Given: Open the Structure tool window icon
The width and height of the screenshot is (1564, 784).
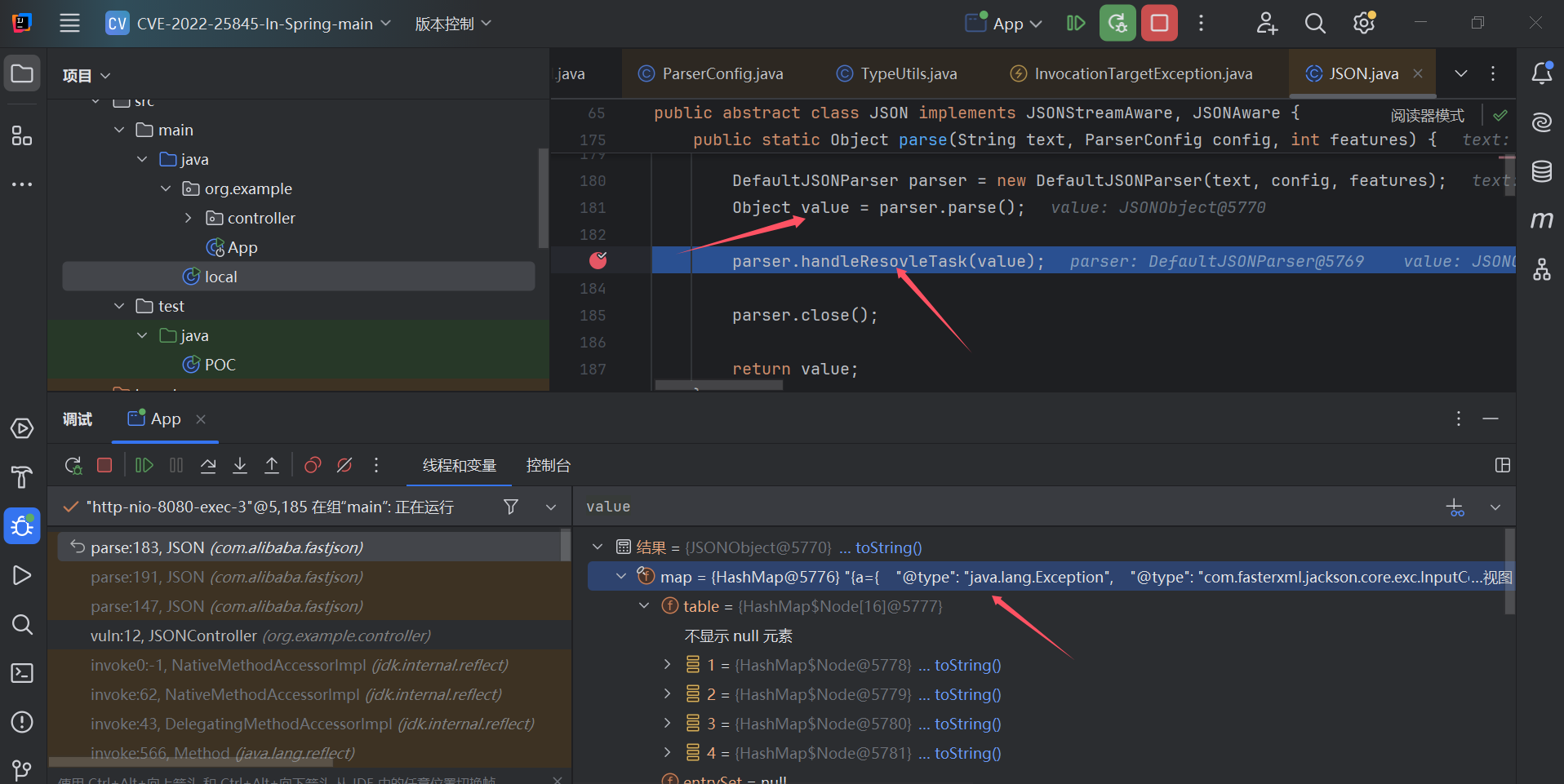Looking at the screenshot, I should 22,135.
